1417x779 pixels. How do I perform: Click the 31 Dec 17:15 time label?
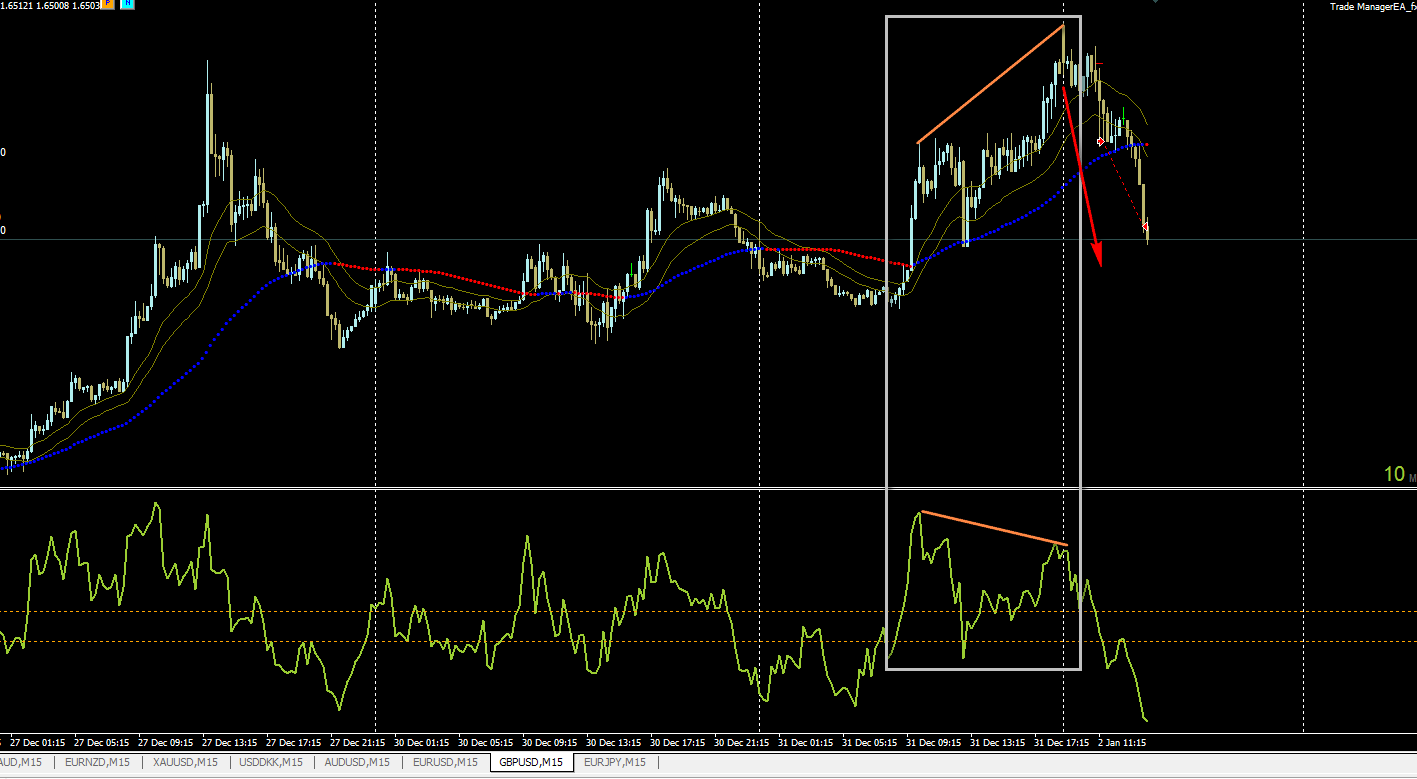tap(1062, 743)
